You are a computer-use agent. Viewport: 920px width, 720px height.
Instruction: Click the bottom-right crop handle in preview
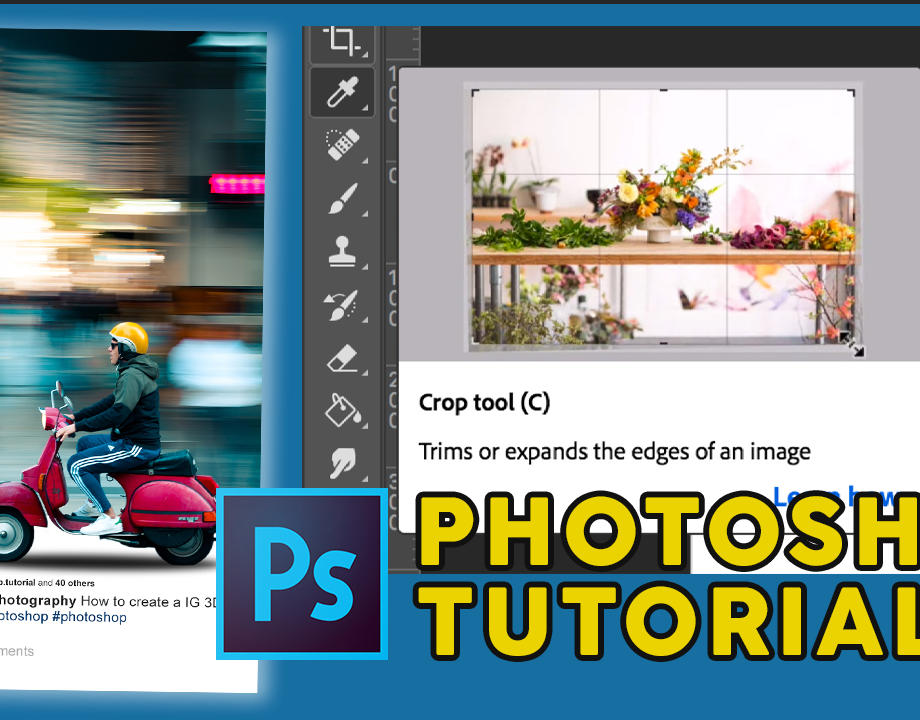[851, 343]
